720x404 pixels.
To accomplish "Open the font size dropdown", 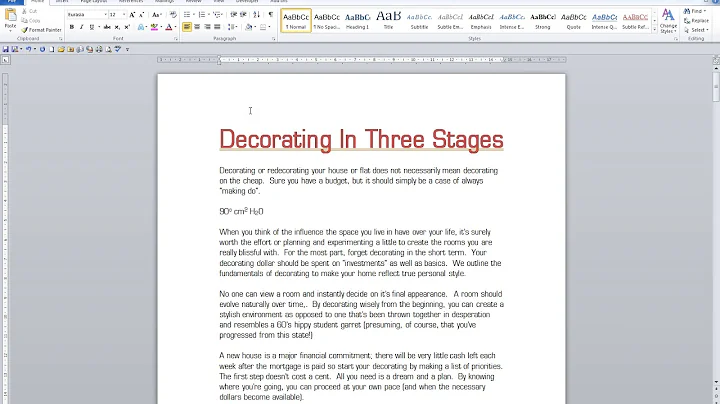I will [x=124, y=15].
